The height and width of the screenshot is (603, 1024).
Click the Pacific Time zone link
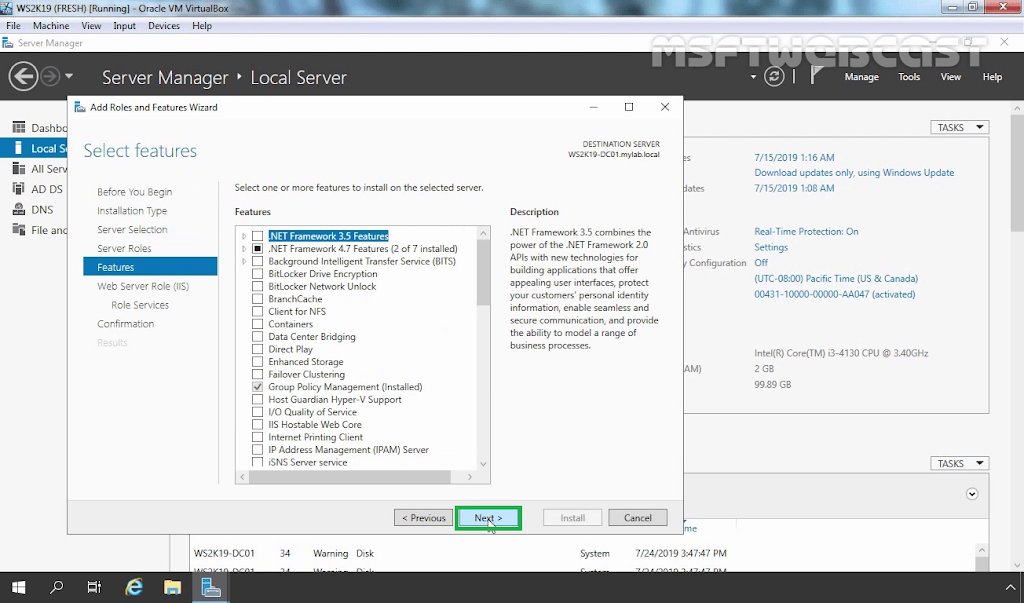point(836,278)
